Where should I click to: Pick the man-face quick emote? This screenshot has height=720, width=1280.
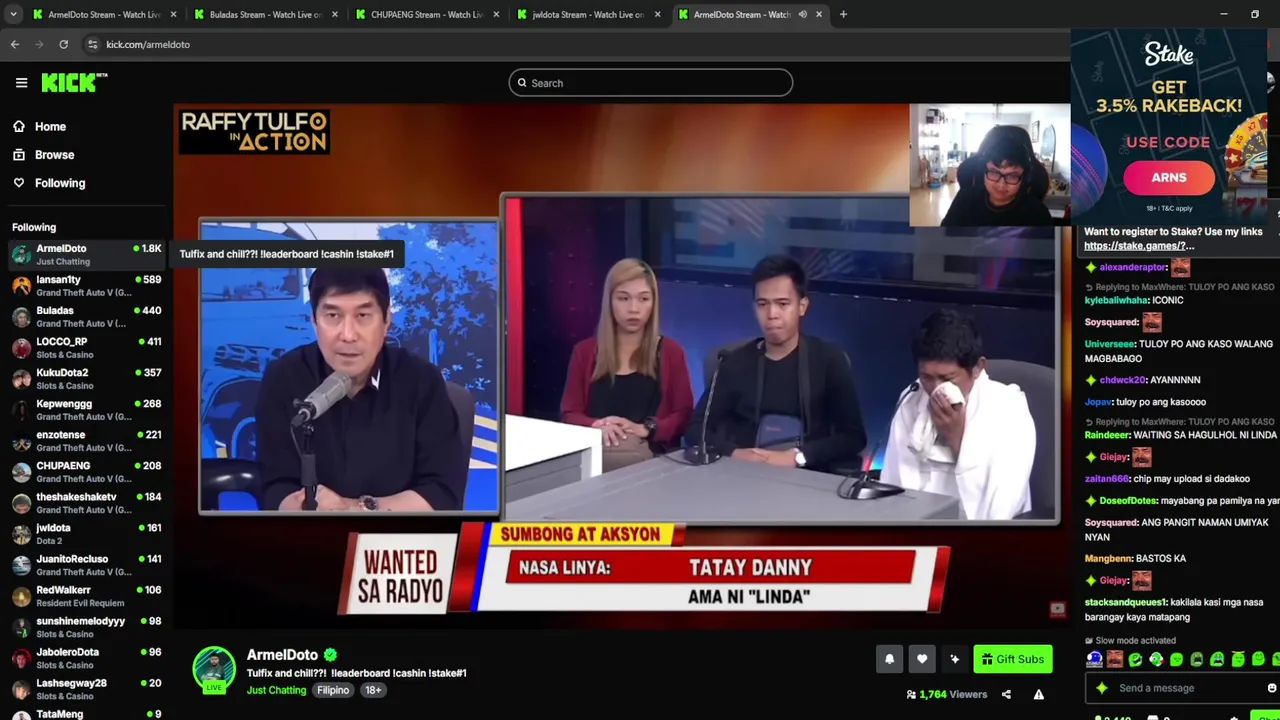pyautogui.click(x=1115, y=659)
